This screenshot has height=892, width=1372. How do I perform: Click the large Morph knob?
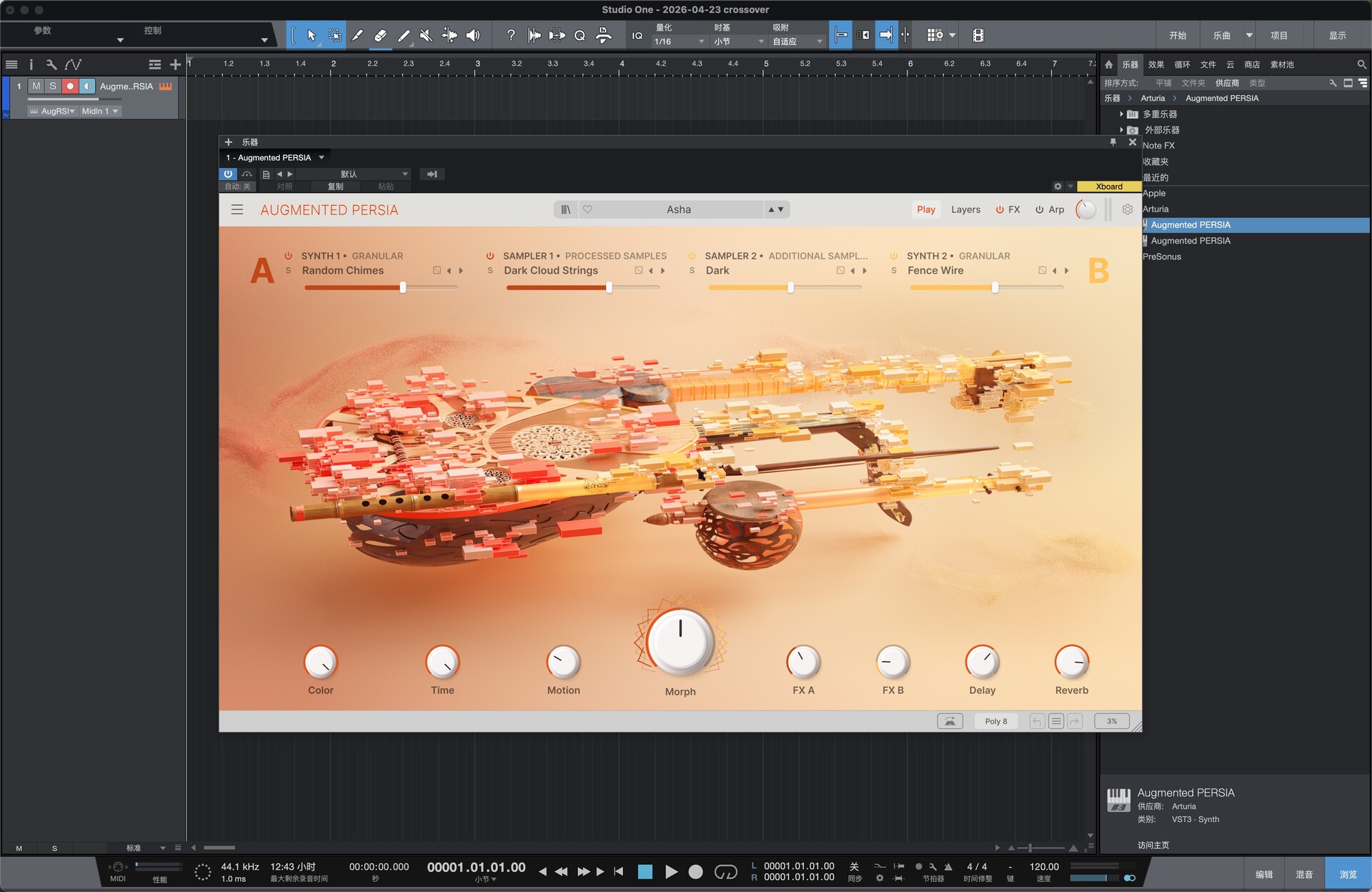[x=680, y=641]
